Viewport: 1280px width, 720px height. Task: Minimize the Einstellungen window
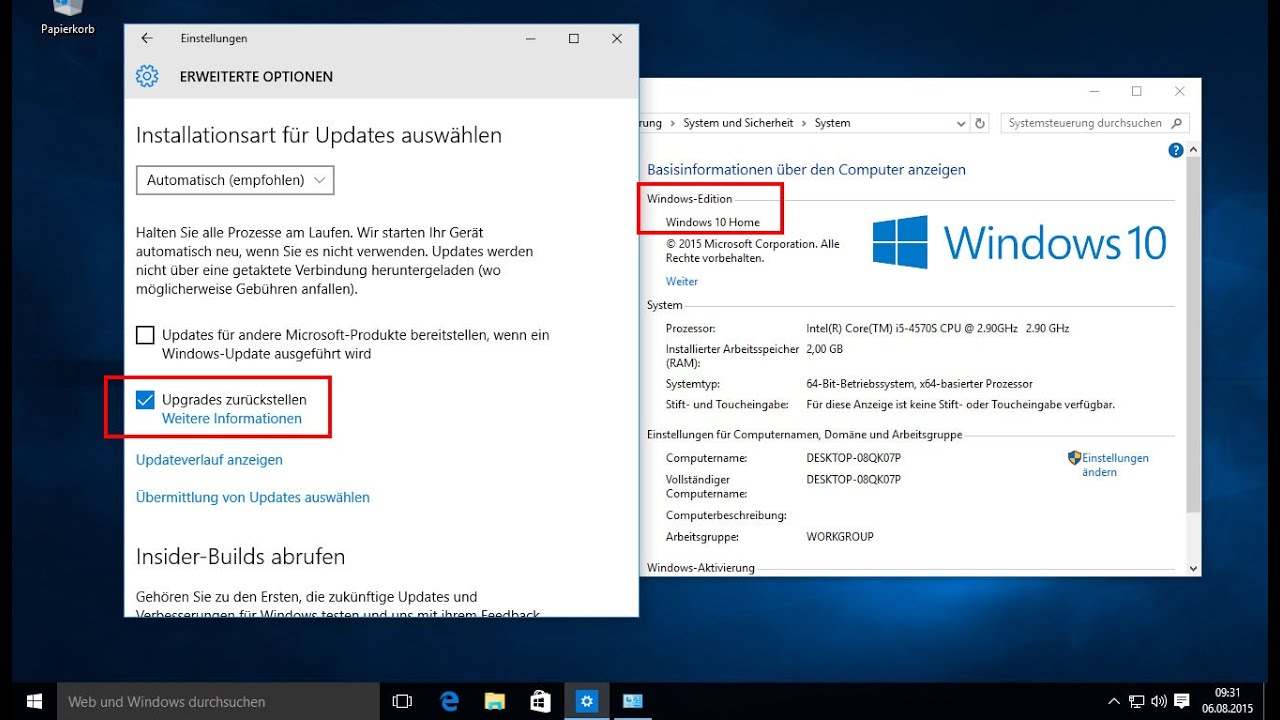point(530,38)
